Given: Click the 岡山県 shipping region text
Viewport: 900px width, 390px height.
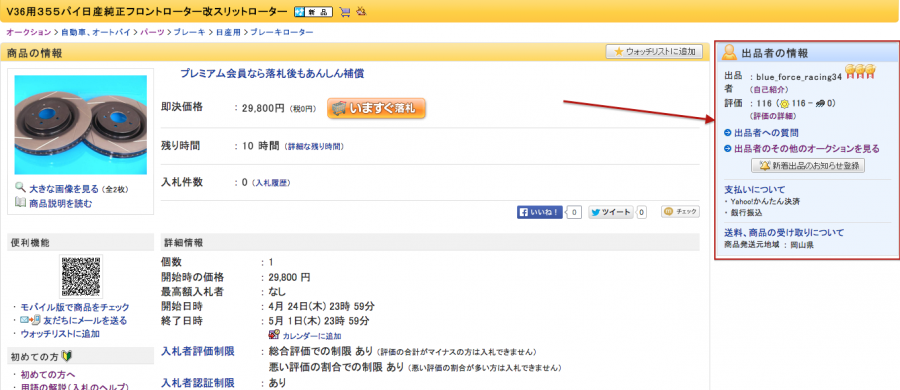Looking at the screenshot, I should click(x=801, y=245).
